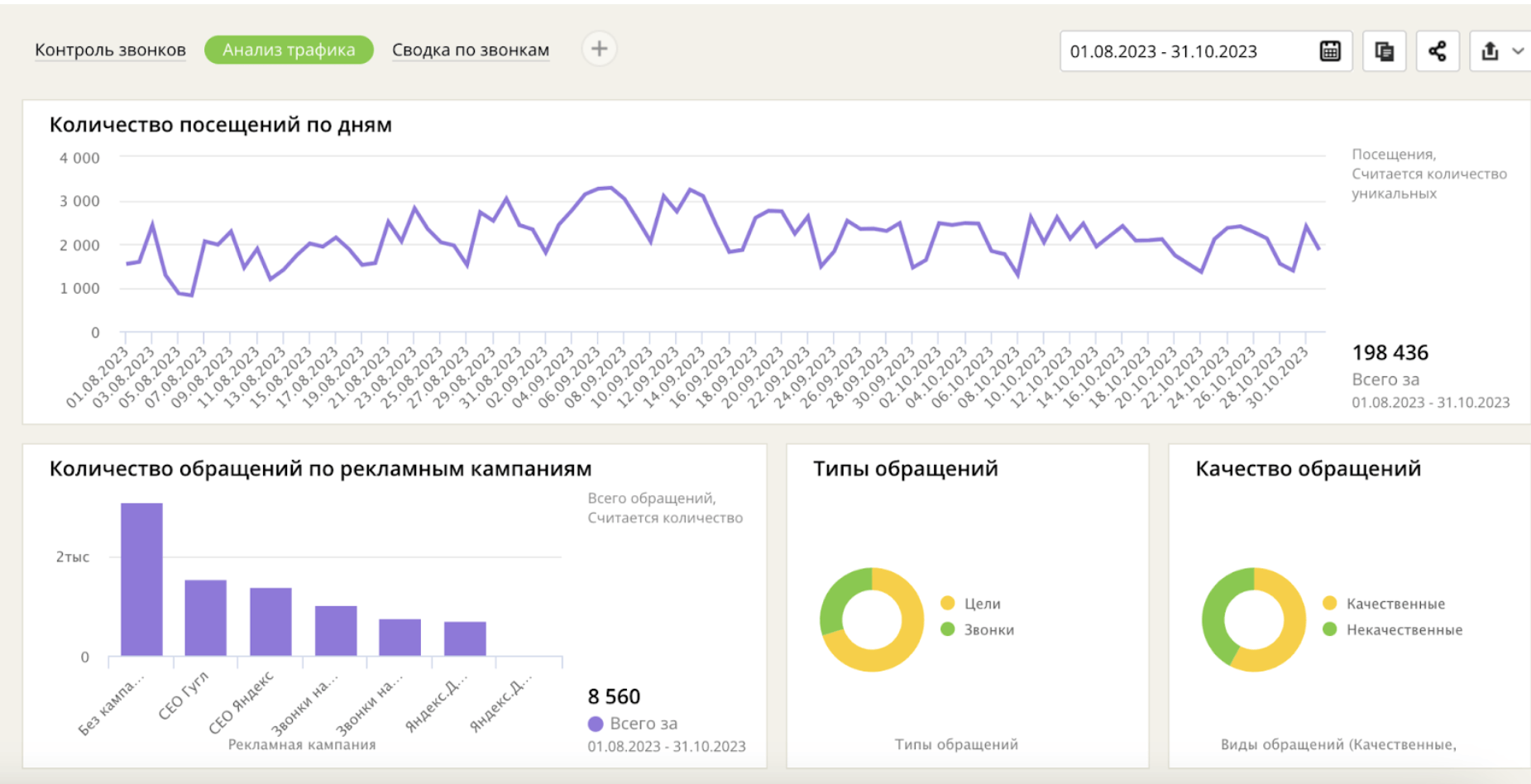
Task: Click the share icon button
Action: 1438,51
